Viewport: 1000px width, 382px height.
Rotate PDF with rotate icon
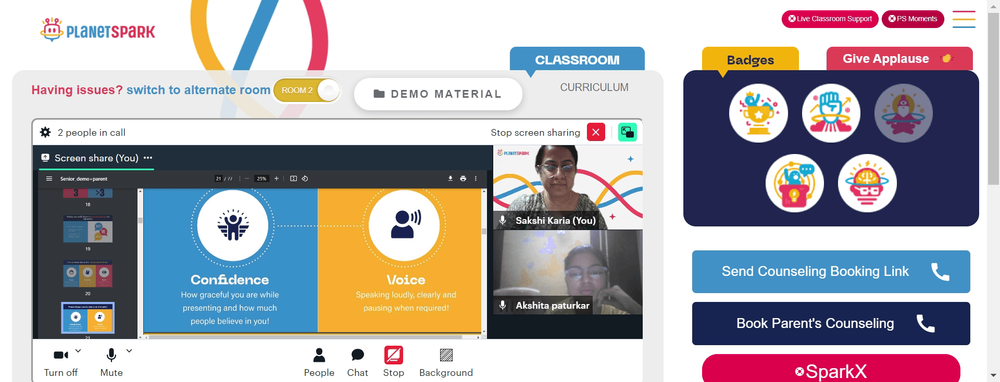point(305,179)
